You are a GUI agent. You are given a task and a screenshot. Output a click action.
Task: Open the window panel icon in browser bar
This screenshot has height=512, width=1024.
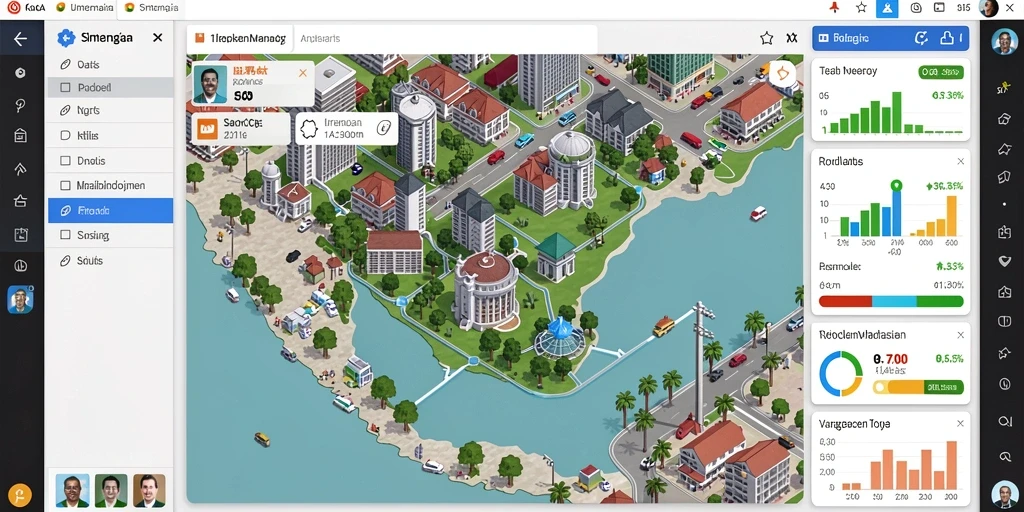[x=939, y=8]
